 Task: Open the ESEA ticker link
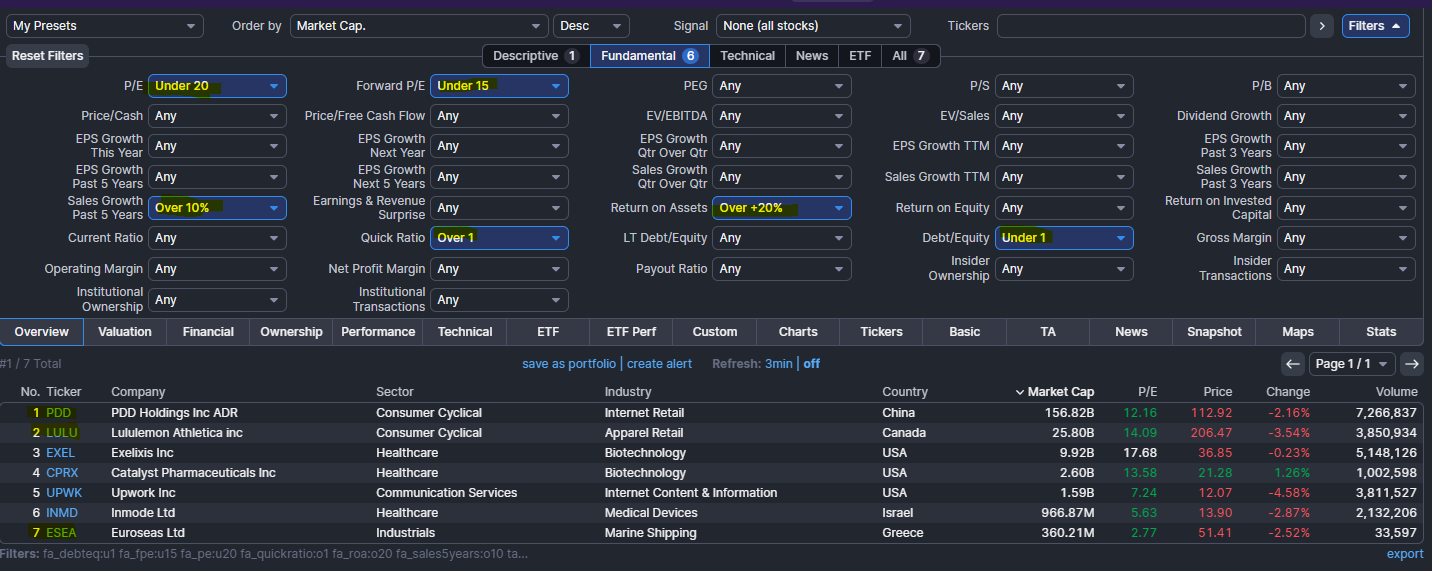point(61,533)
